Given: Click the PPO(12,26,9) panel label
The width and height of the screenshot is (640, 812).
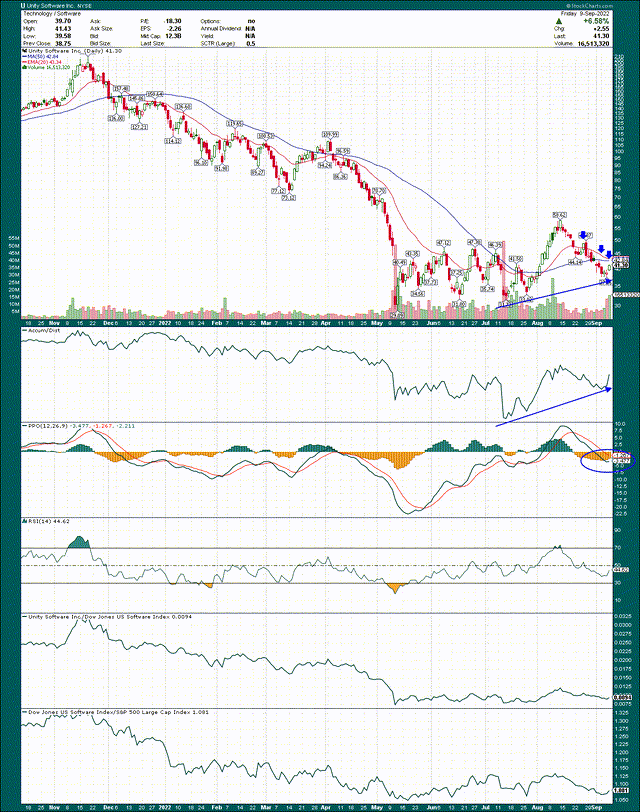Looking at the screenshot, I should point(79,426).
